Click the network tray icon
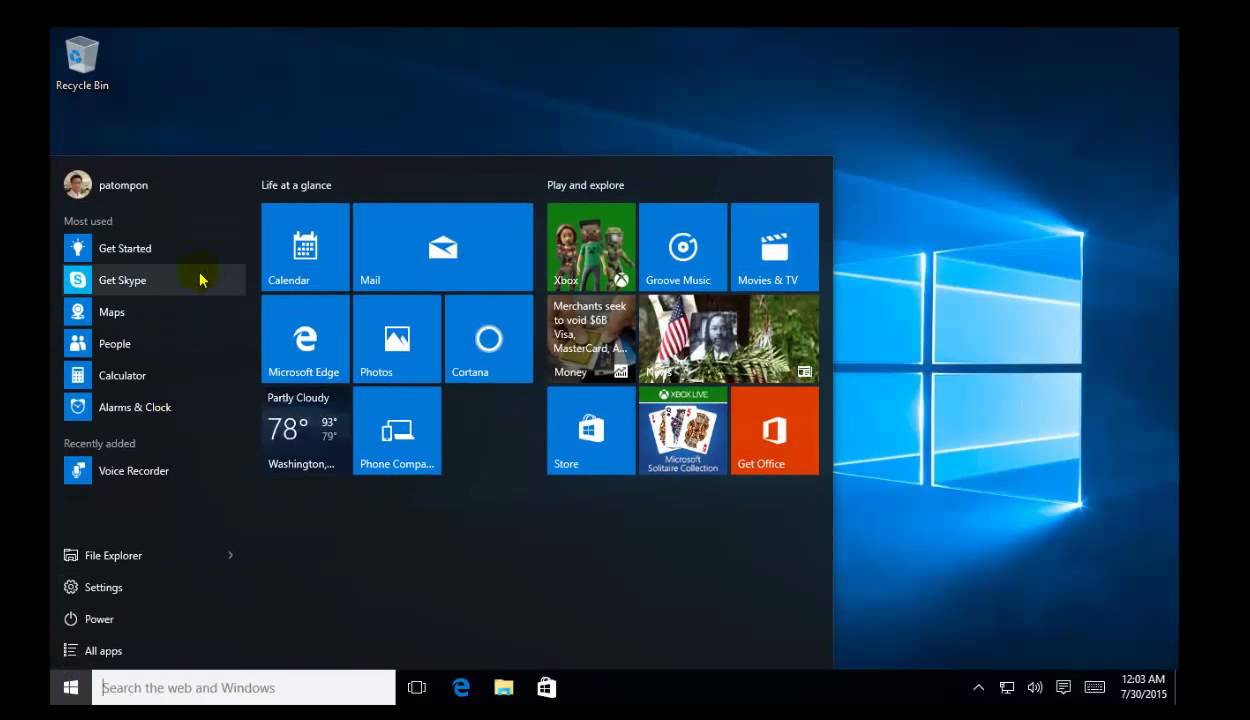 click(x=1007, y=688)
